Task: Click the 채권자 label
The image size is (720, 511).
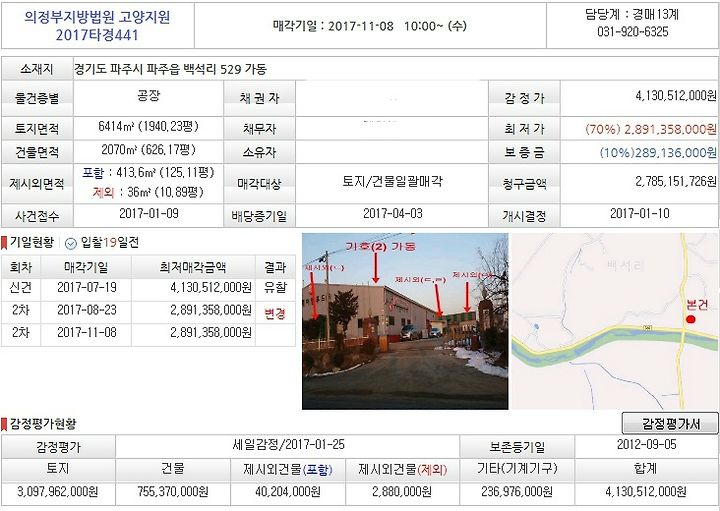Action: [x=259, y=98]
